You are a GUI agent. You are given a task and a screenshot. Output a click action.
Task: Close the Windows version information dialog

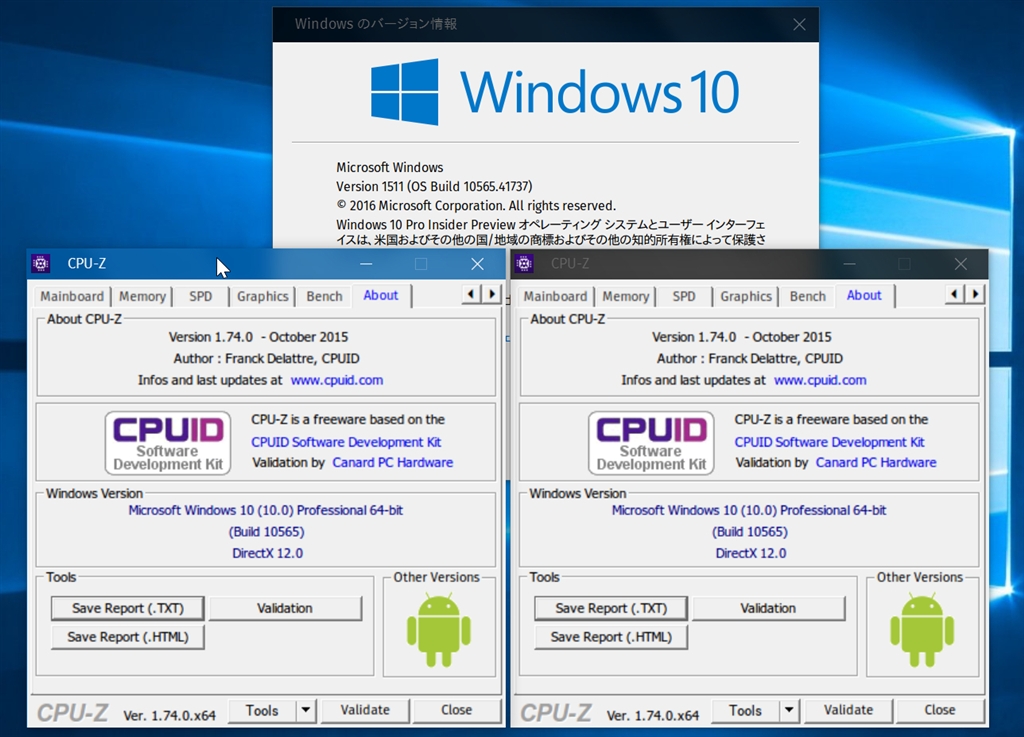click(x=799, y=24)
